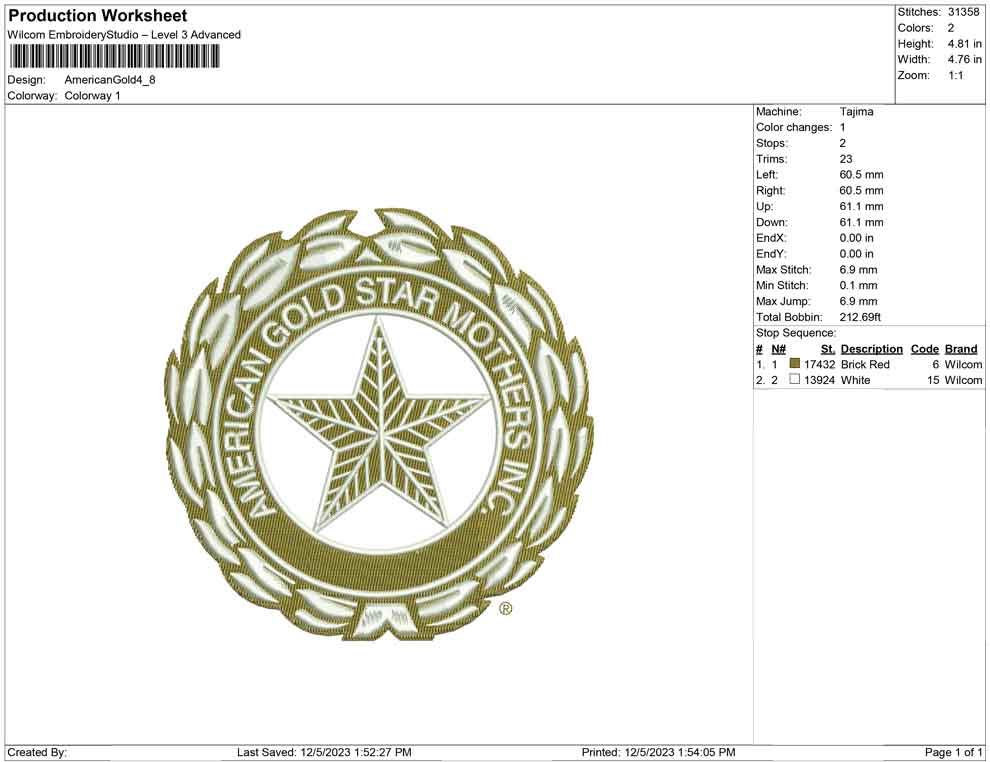Click the 'Printed' timestamp in footer

tap(659, 752)
